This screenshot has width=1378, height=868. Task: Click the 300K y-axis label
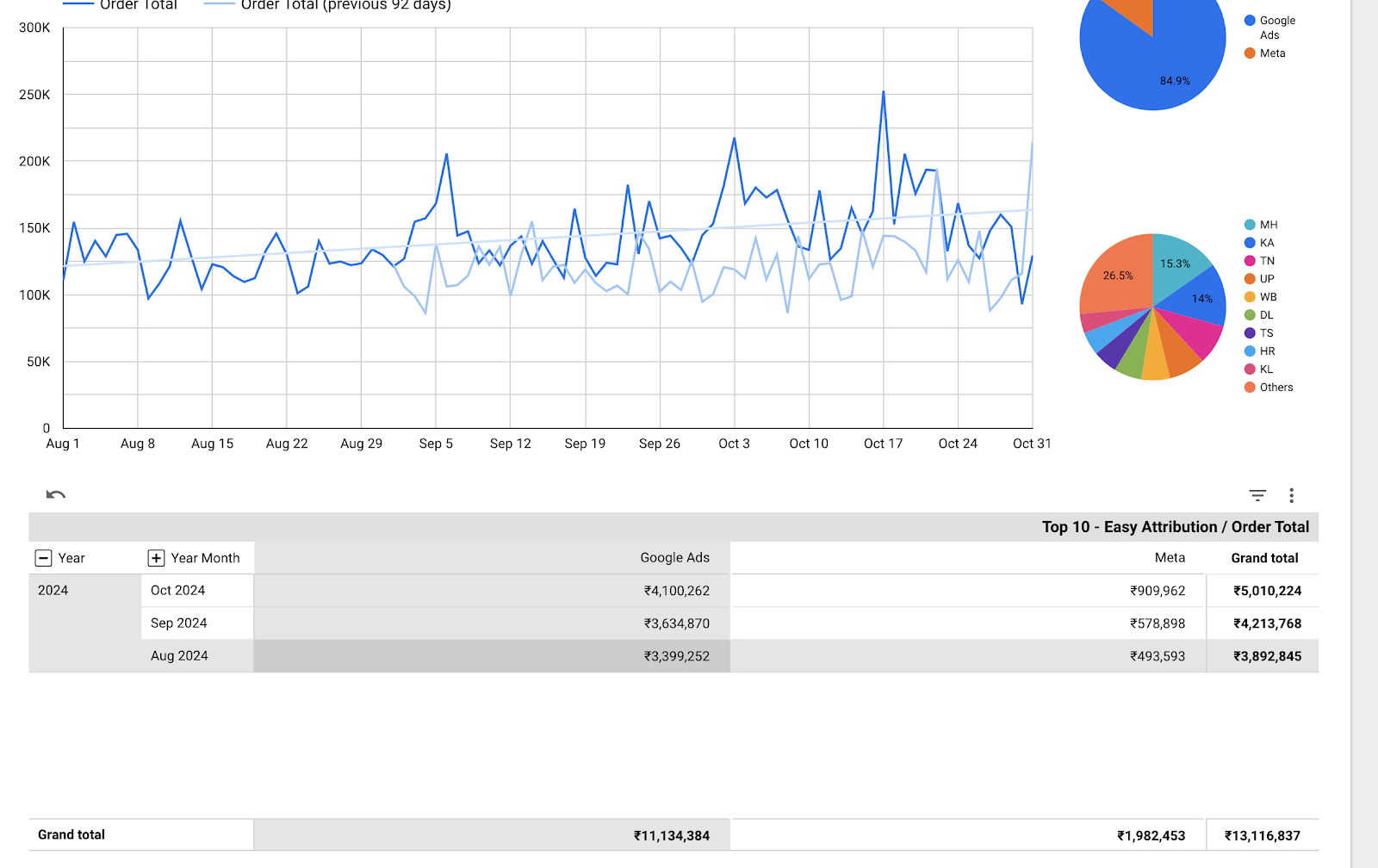[x=34, y=28]
